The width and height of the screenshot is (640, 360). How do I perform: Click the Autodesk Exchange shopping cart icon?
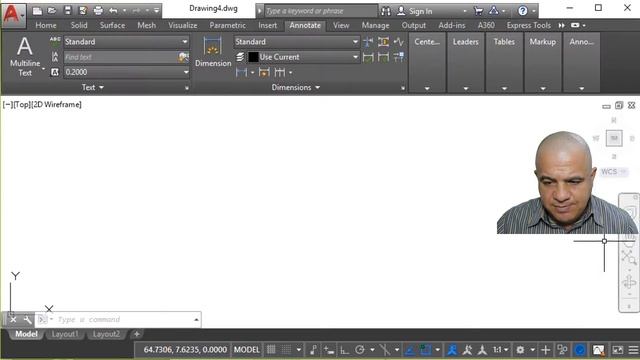click(478, 11)
